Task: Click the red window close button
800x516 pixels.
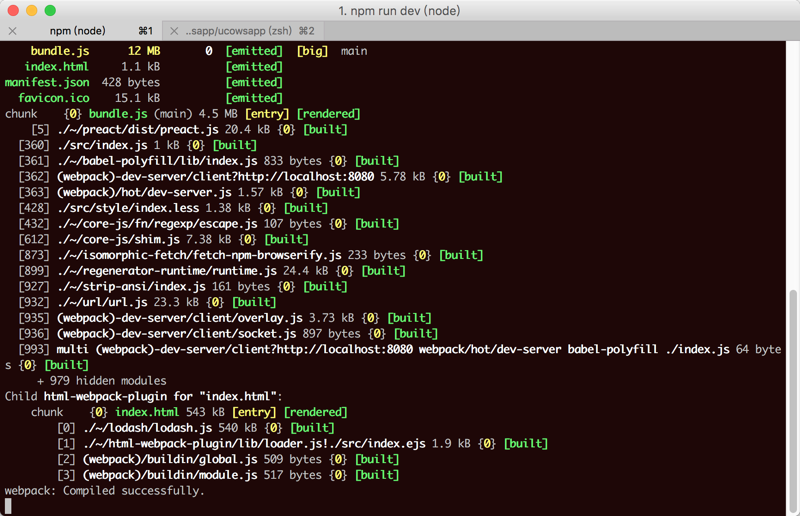Action: click(13, 10)
